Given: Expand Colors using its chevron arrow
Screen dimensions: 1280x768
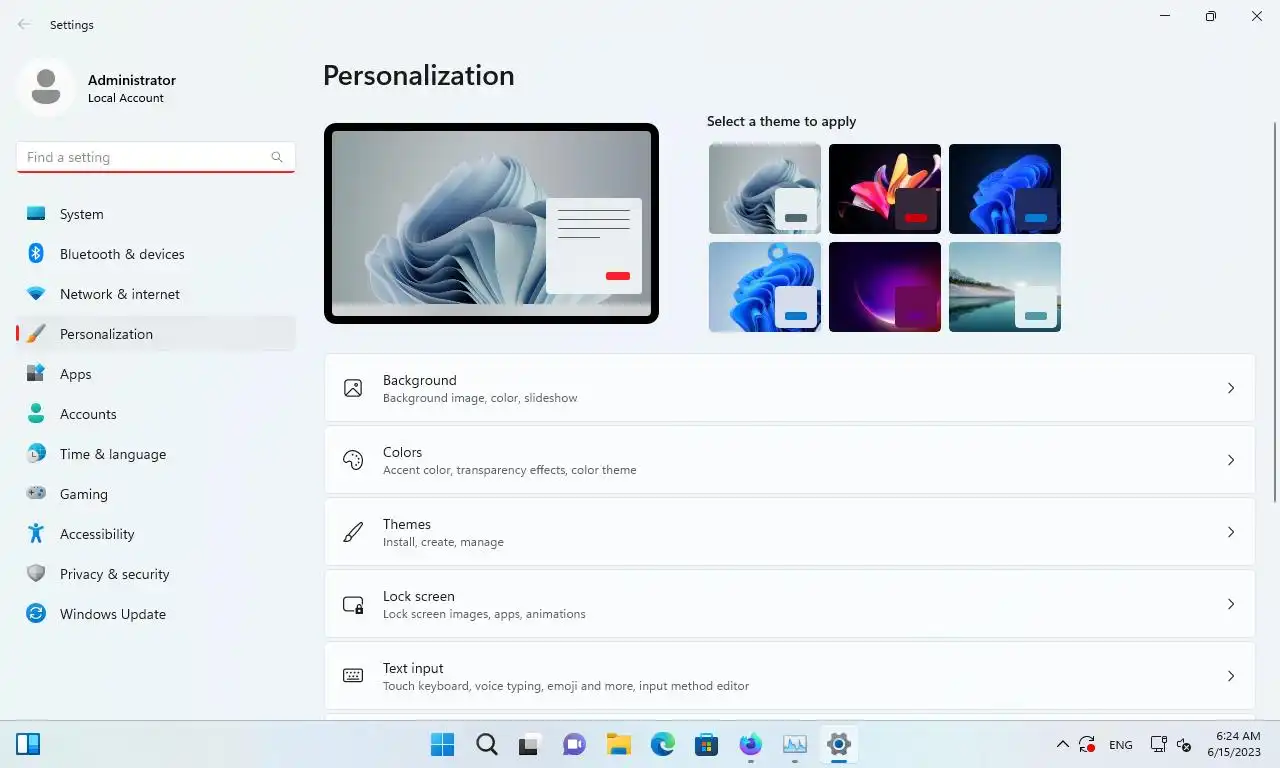Looking at the screenshot, I should (1231, 460).
